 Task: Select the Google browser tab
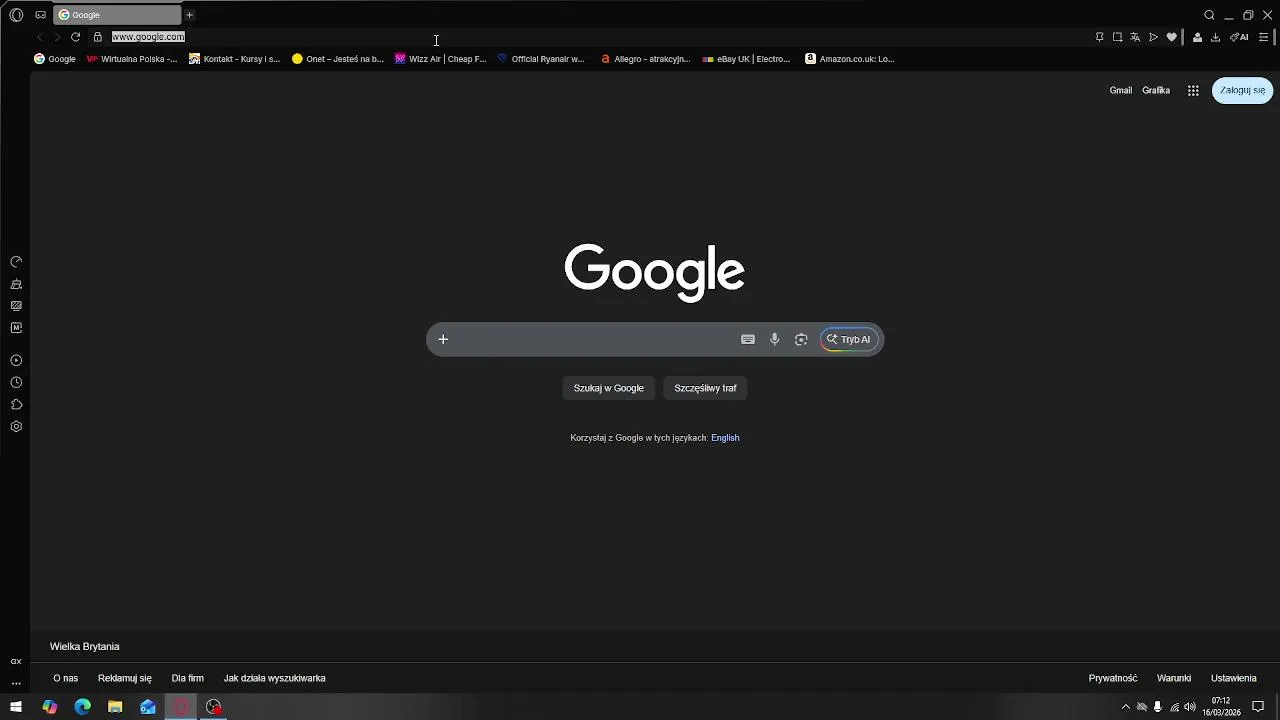(x=117, y=15)
